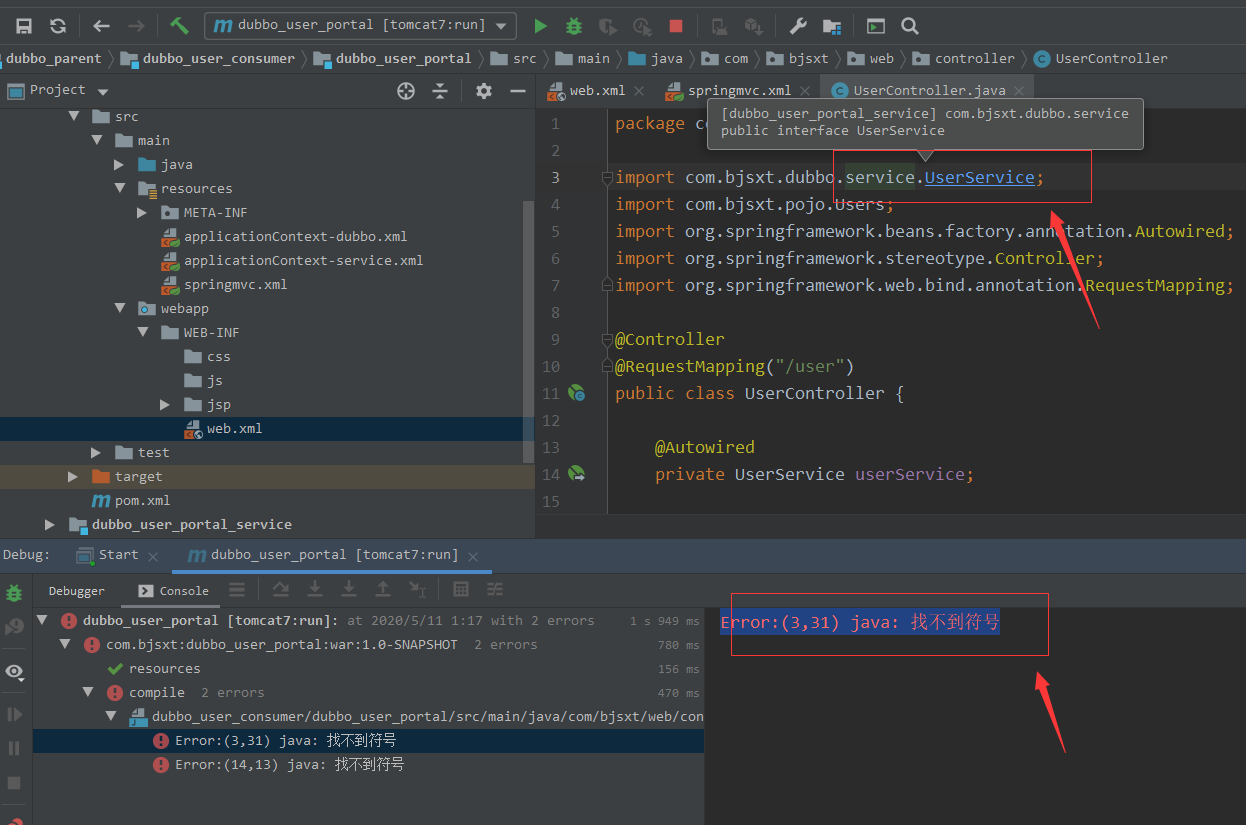Screen dimensions: 1246x825
Task: Open the Console tab
Action: tap(174, 591)
